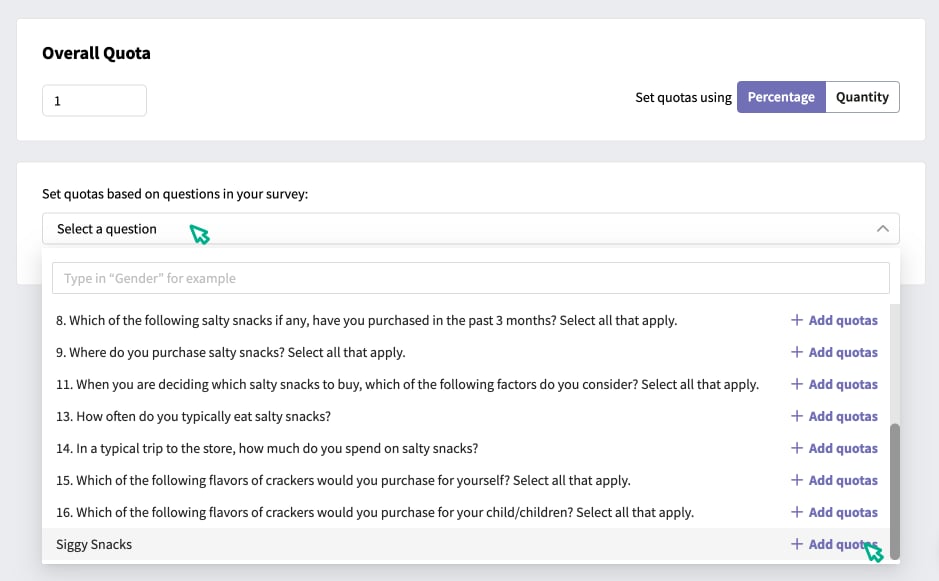Select question 13 about eating frequency
The width and height of the screenshot is (939, 581).
point(193,416)
